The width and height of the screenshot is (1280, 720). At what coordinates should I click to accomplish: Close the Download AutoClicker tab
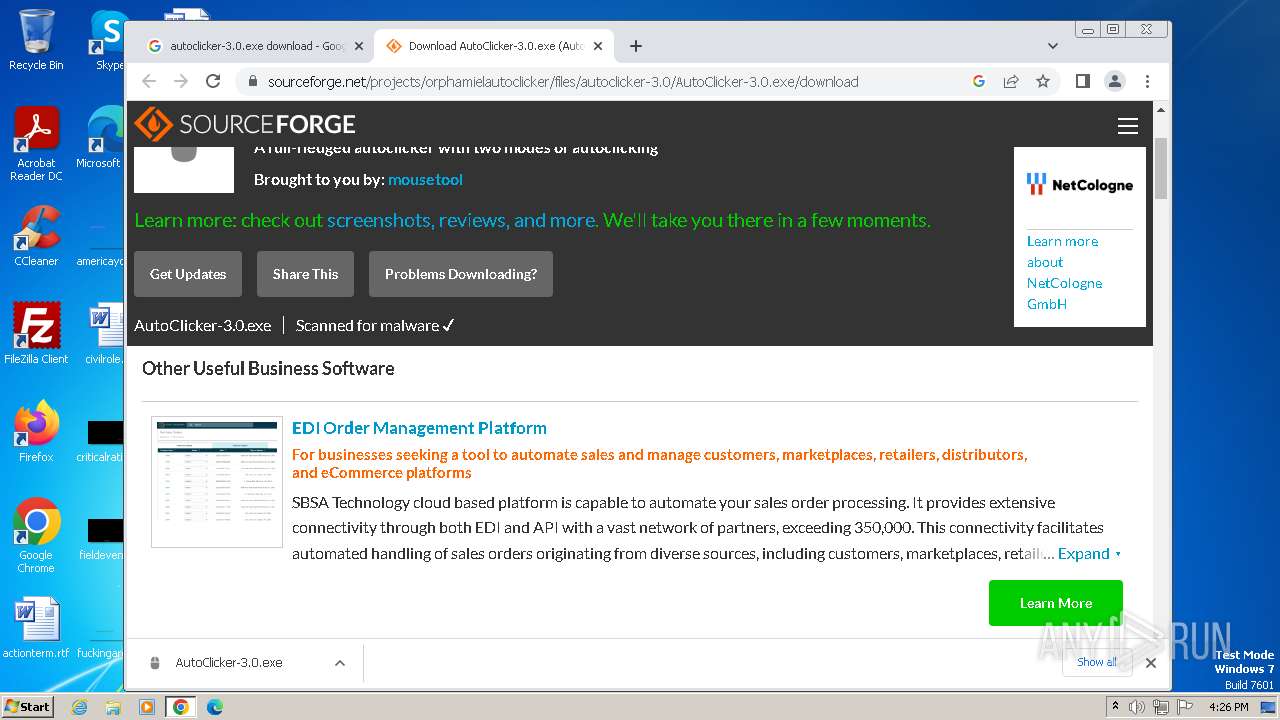click(598, 46)
